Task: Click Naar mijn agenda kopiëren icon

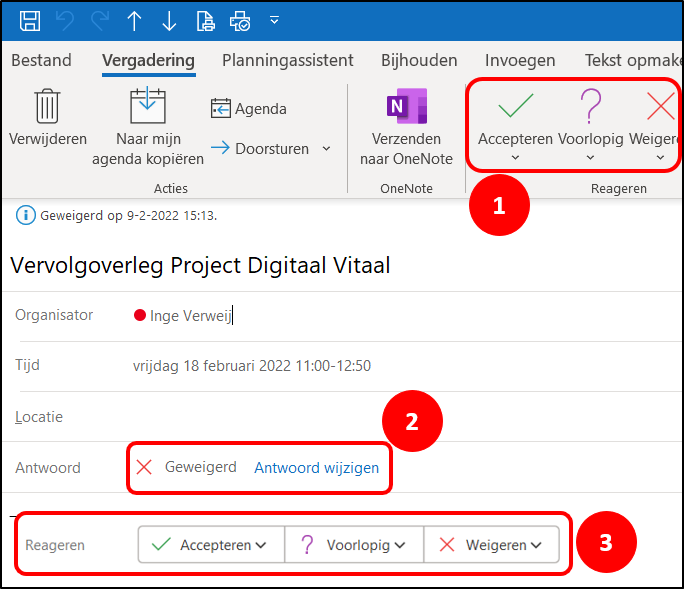Action: coord(147,105)
